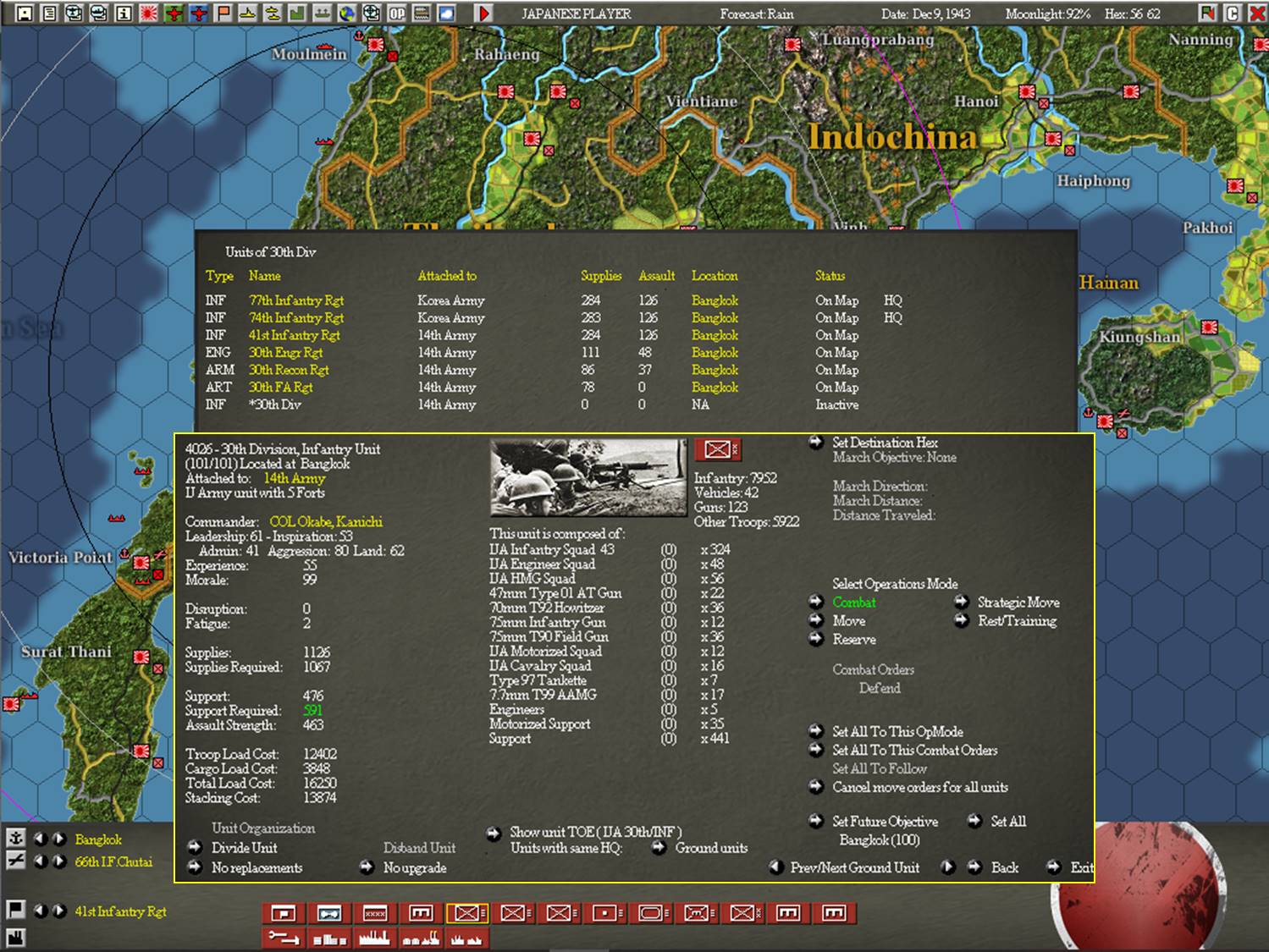
Task: Click the division unit symbol beside the photo
Action: pyautogui.click(x=717, y=449)
